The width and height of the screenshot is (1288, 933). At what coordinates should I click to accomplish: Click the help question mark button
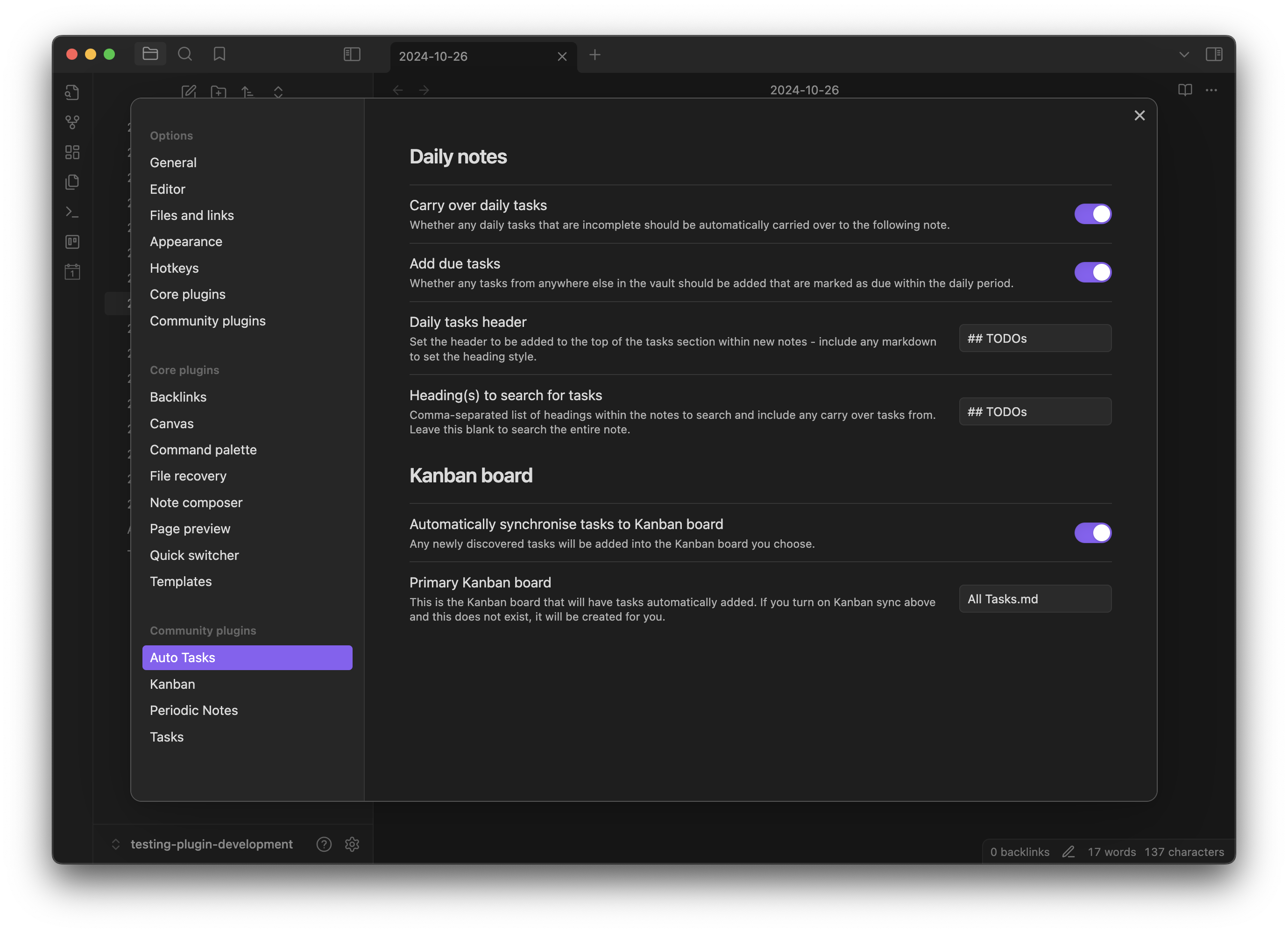[324, 844]
